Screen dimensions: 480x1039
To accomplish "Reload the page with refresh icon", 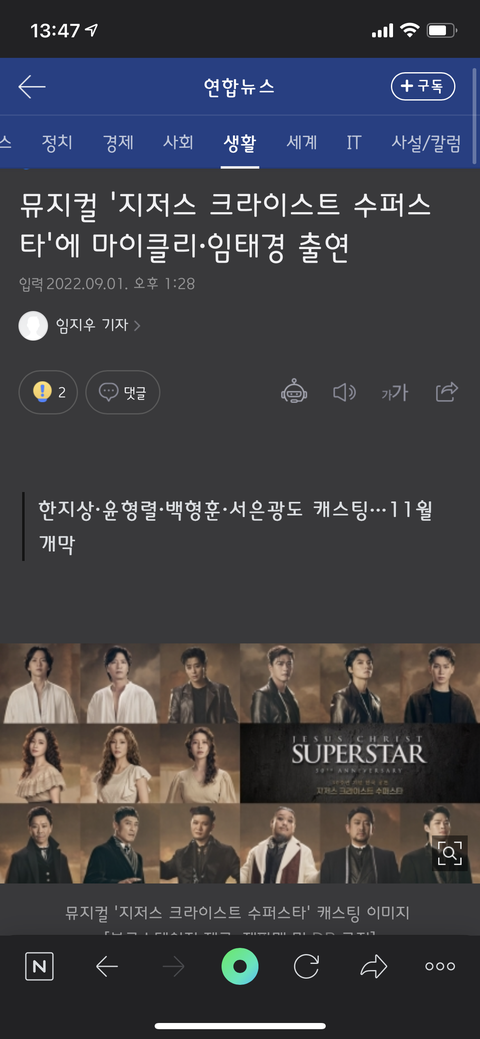I will click(x=306, y=967).
